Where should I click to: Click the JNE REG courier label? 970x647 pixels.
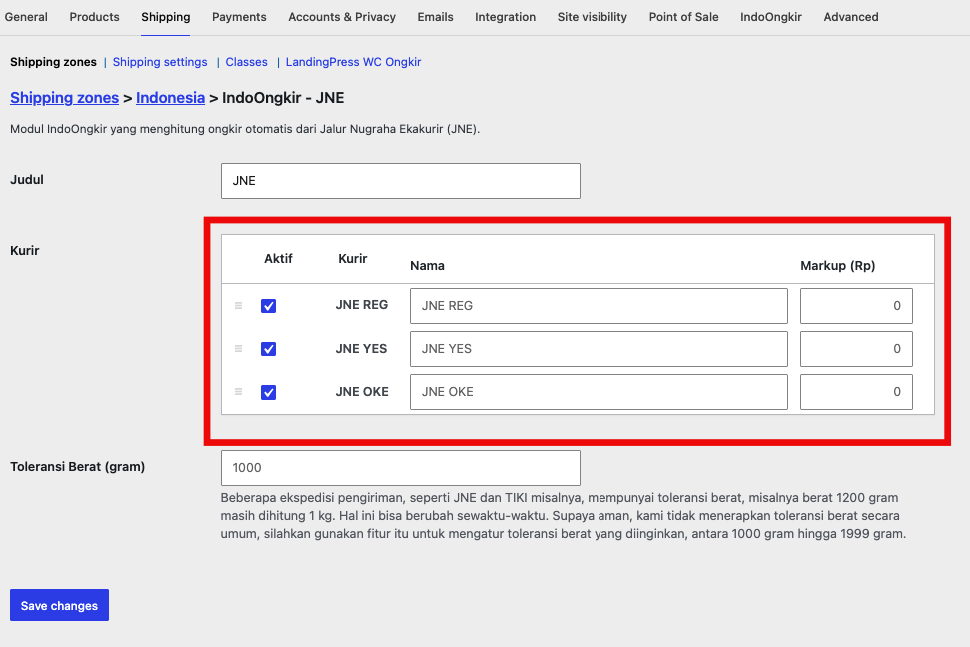362,305
